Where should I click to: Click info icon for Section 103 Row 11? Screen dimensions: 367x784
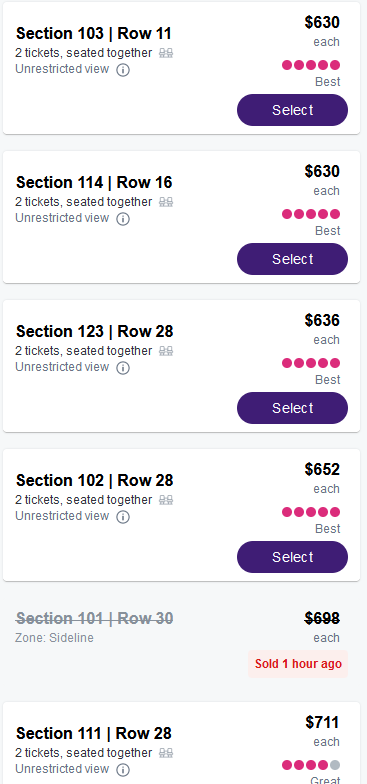click(x=123, y=70)
